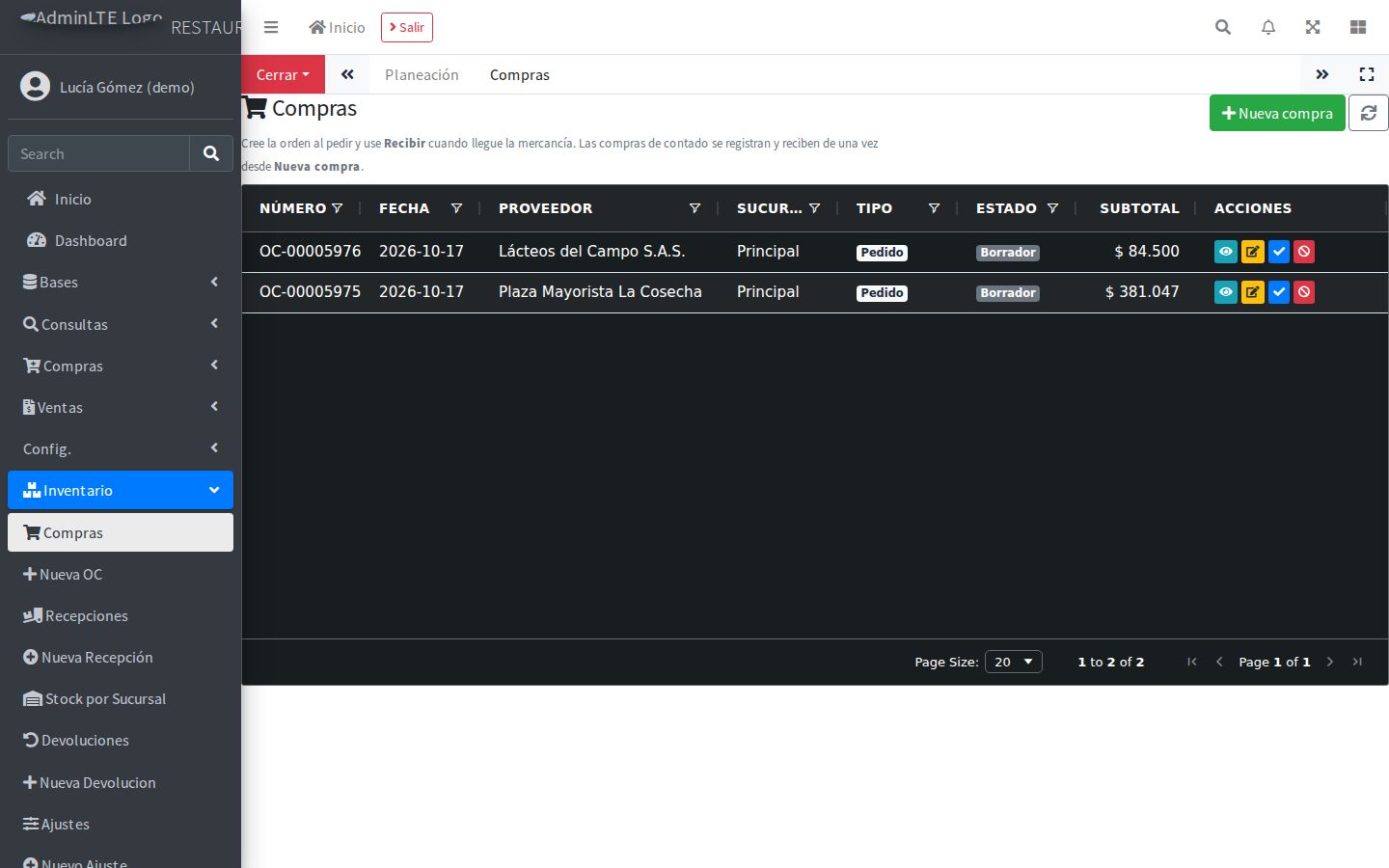Cancel order OC-00005976 with red icon
1389x868 pixels.
(1304, 252)
